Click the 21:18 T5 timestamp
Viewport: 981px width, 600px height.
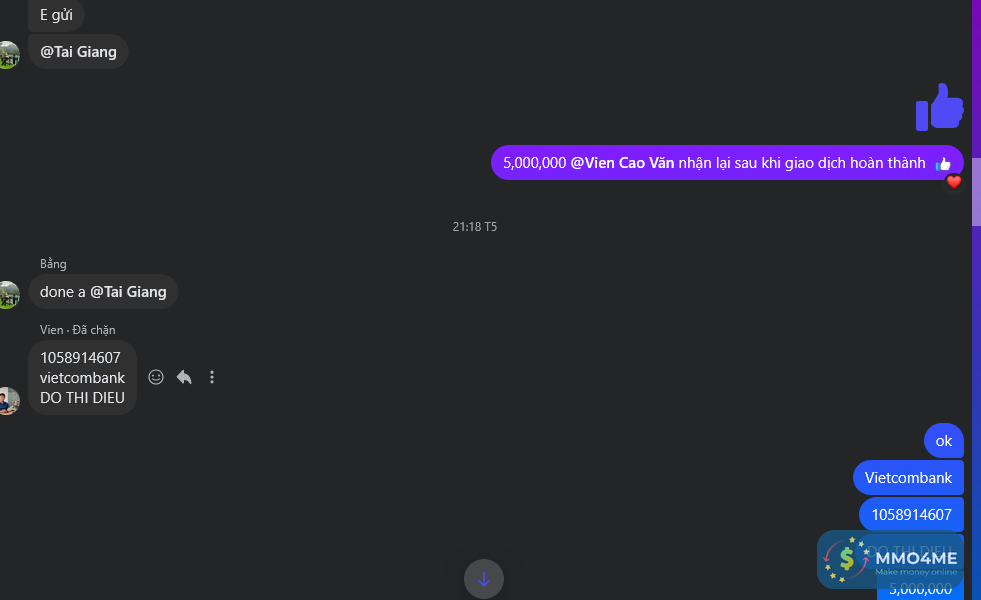tap(475, 226)
